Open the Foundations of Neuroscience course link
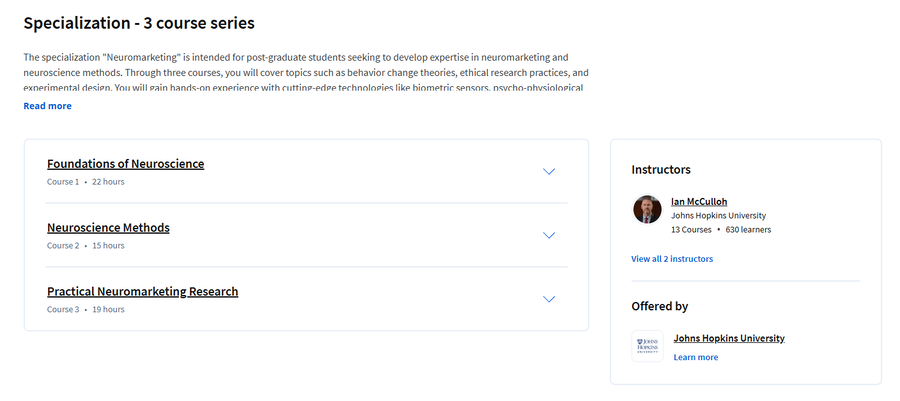 click(126, 163)
